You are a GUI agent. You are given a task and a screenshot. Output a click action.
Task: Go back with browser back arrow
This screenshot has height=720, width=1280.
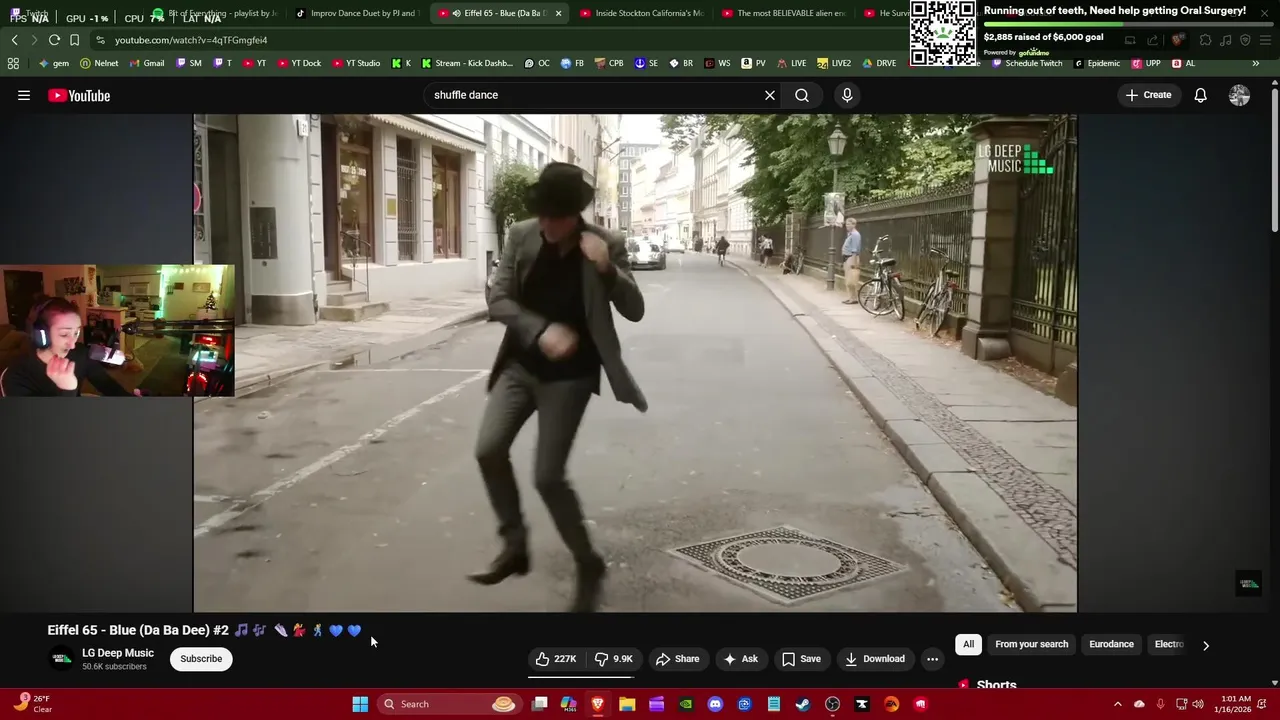coord(14,40)
